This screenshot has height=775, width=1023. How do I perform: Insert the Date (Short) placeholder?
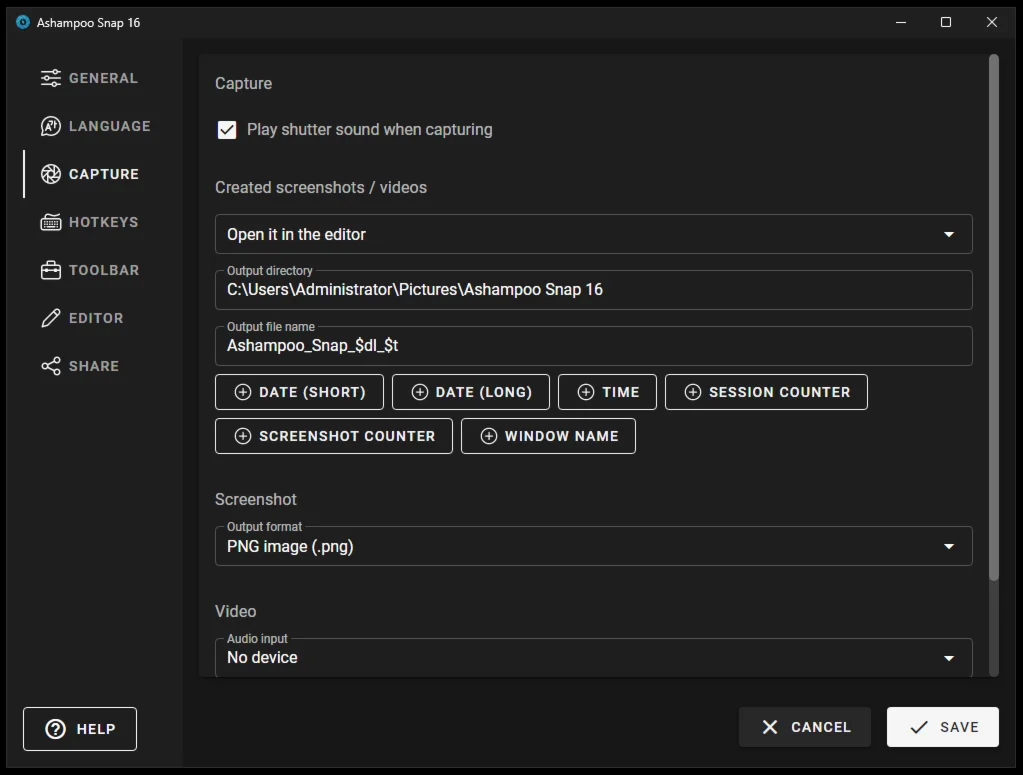299,392
